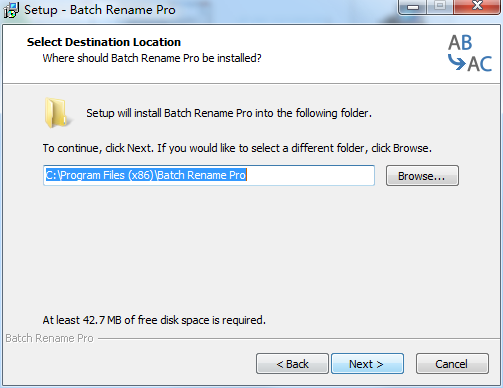Open the Browse... folder dialog
Viewport: 503px width, 388px height.
pyautogui.click(x=422, y=176)
